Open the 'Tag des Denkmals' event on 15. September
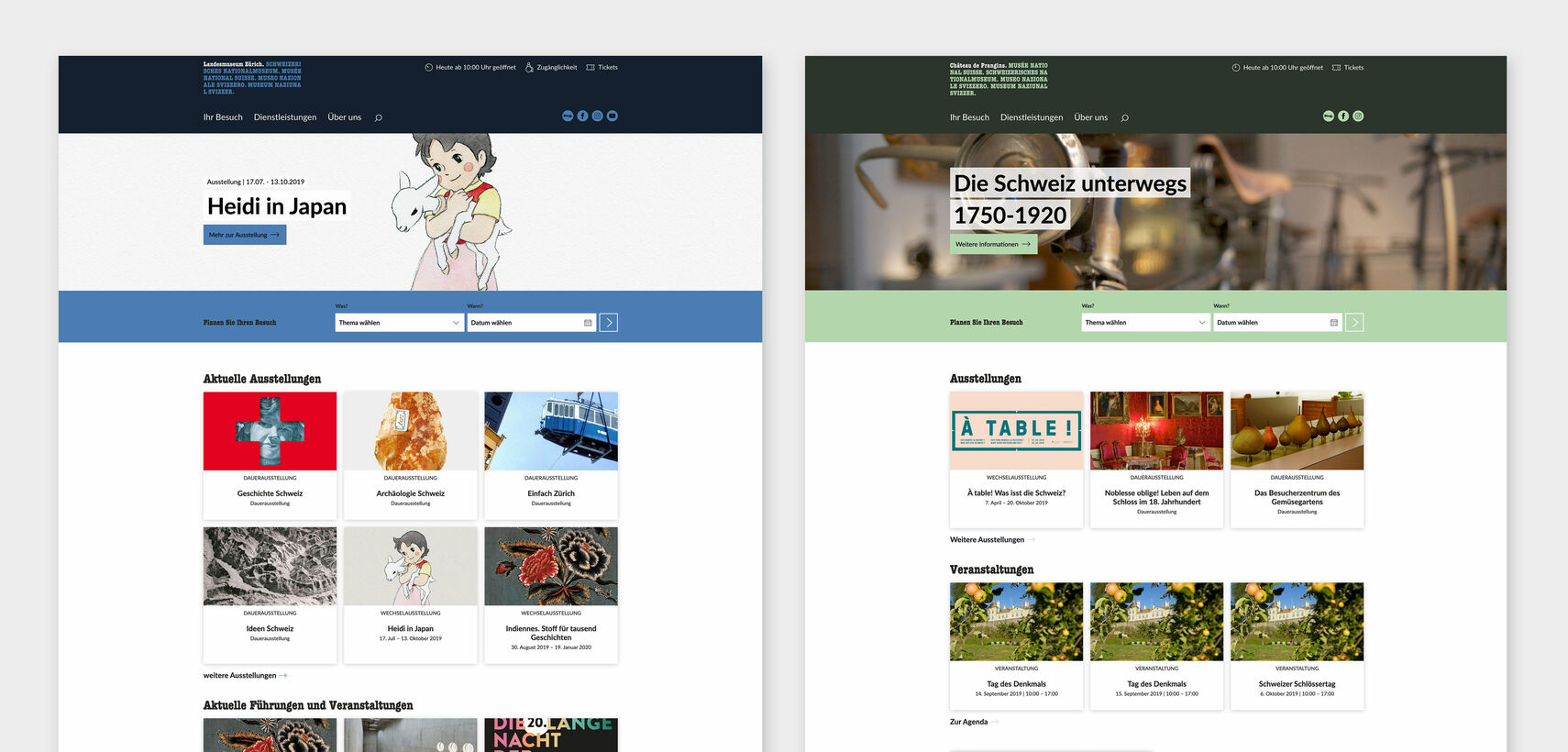Image resolution: width=1568 pixels, height=752 pixels. (x=1156, y=647)
